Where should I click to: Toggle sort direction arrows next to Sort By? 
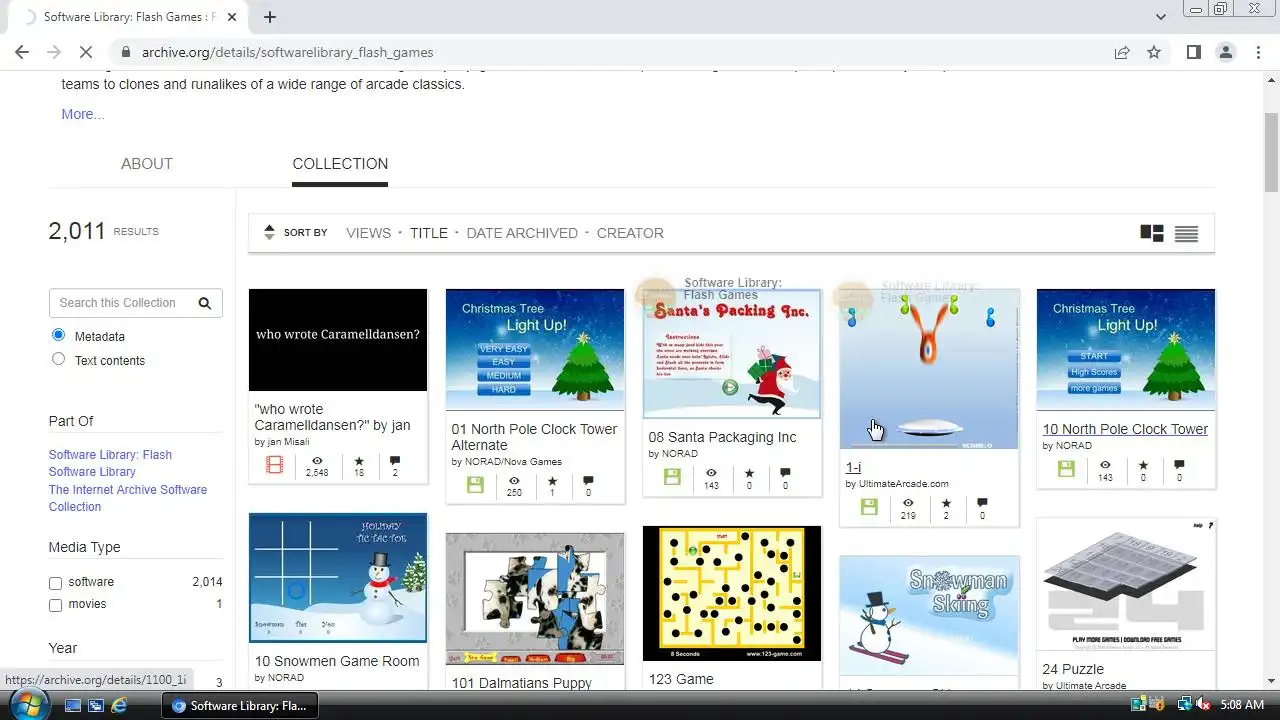(x=269, y=233)
